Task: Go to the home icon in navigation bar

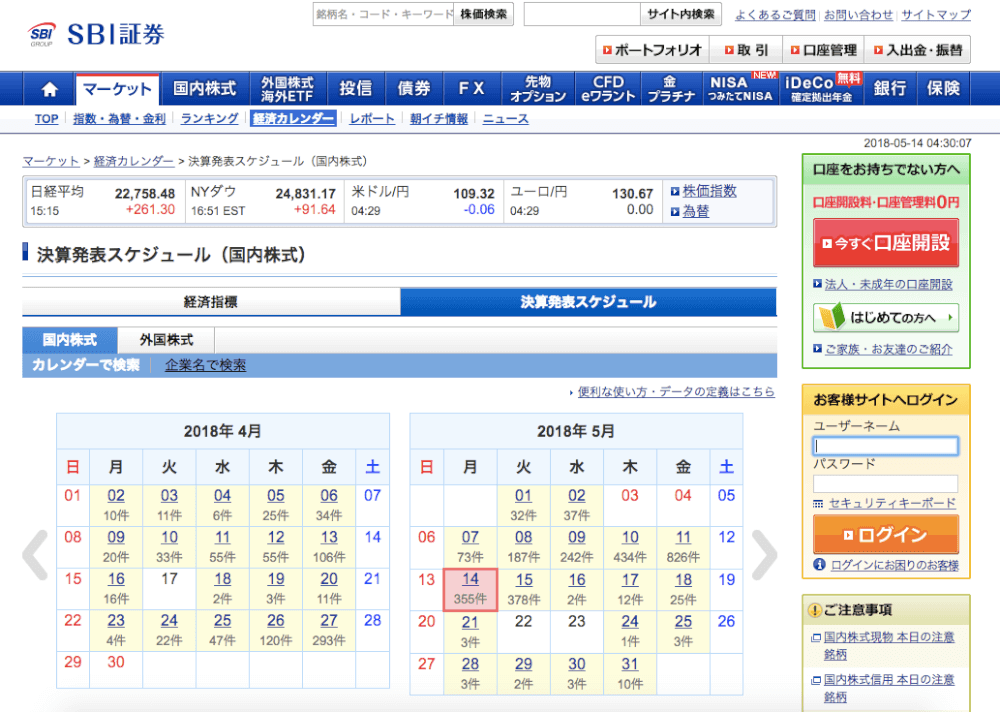Action: pos(49,89)
